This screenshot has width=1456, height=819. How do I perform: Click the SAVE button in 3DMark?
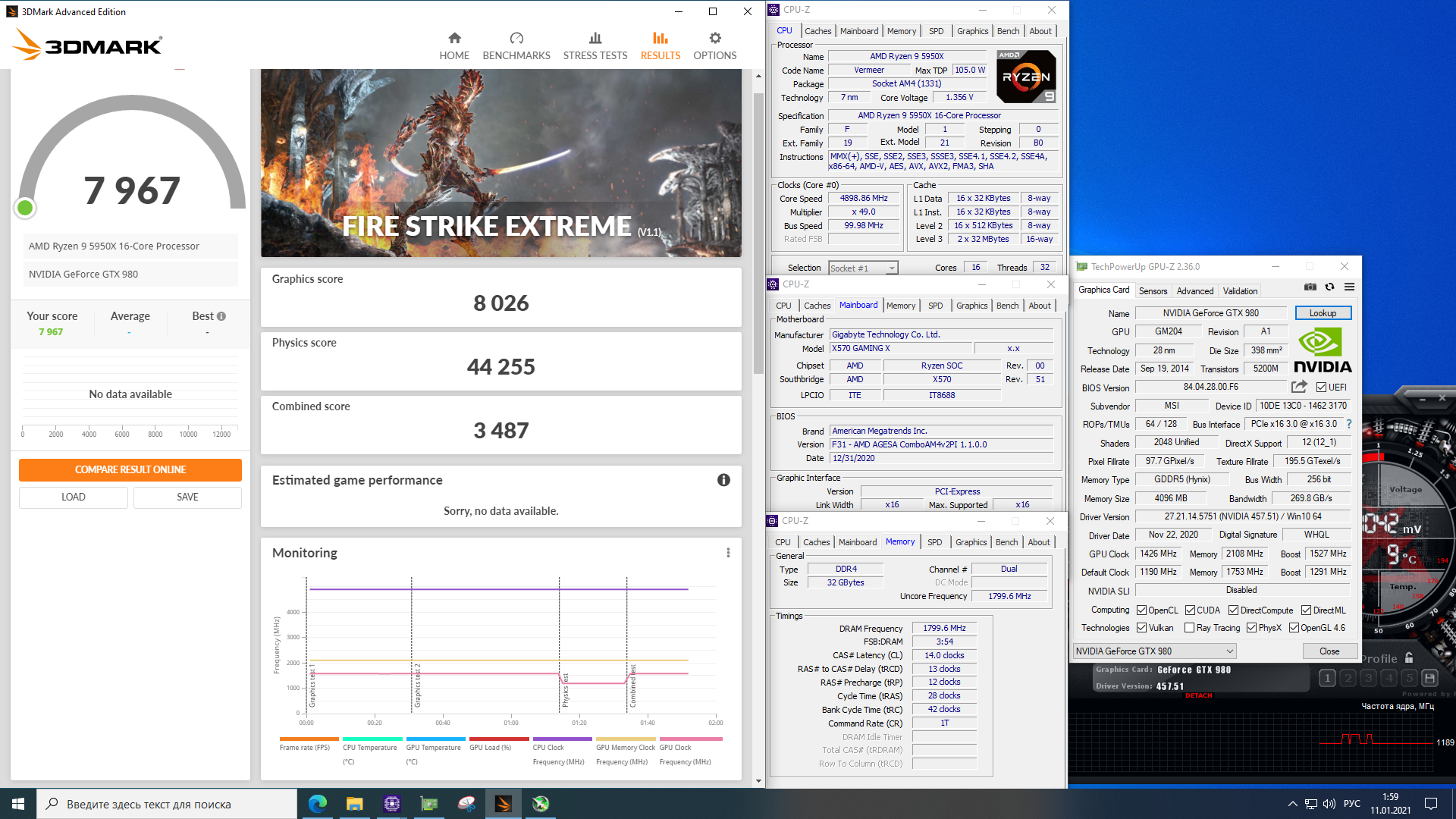[187, 497]
